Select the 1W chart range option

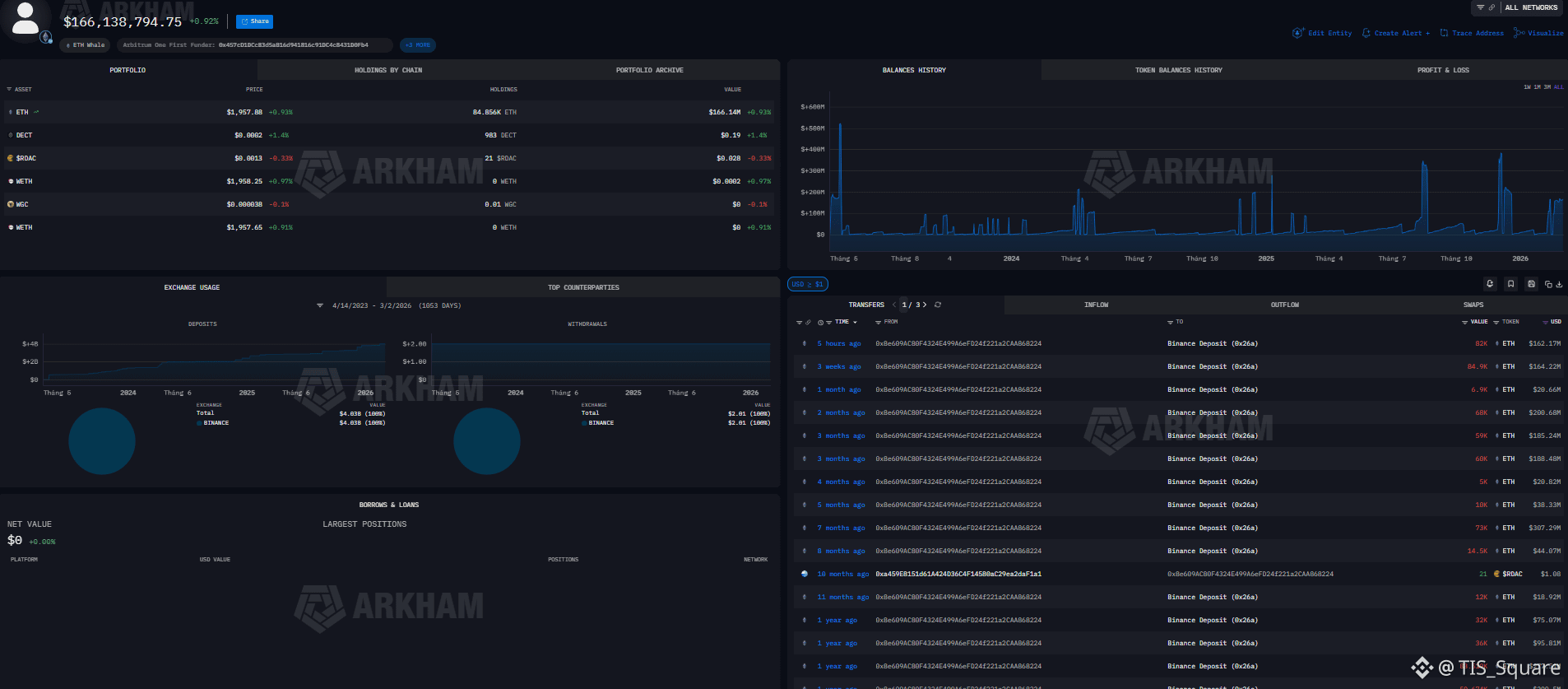click(x=1527, y=86)
